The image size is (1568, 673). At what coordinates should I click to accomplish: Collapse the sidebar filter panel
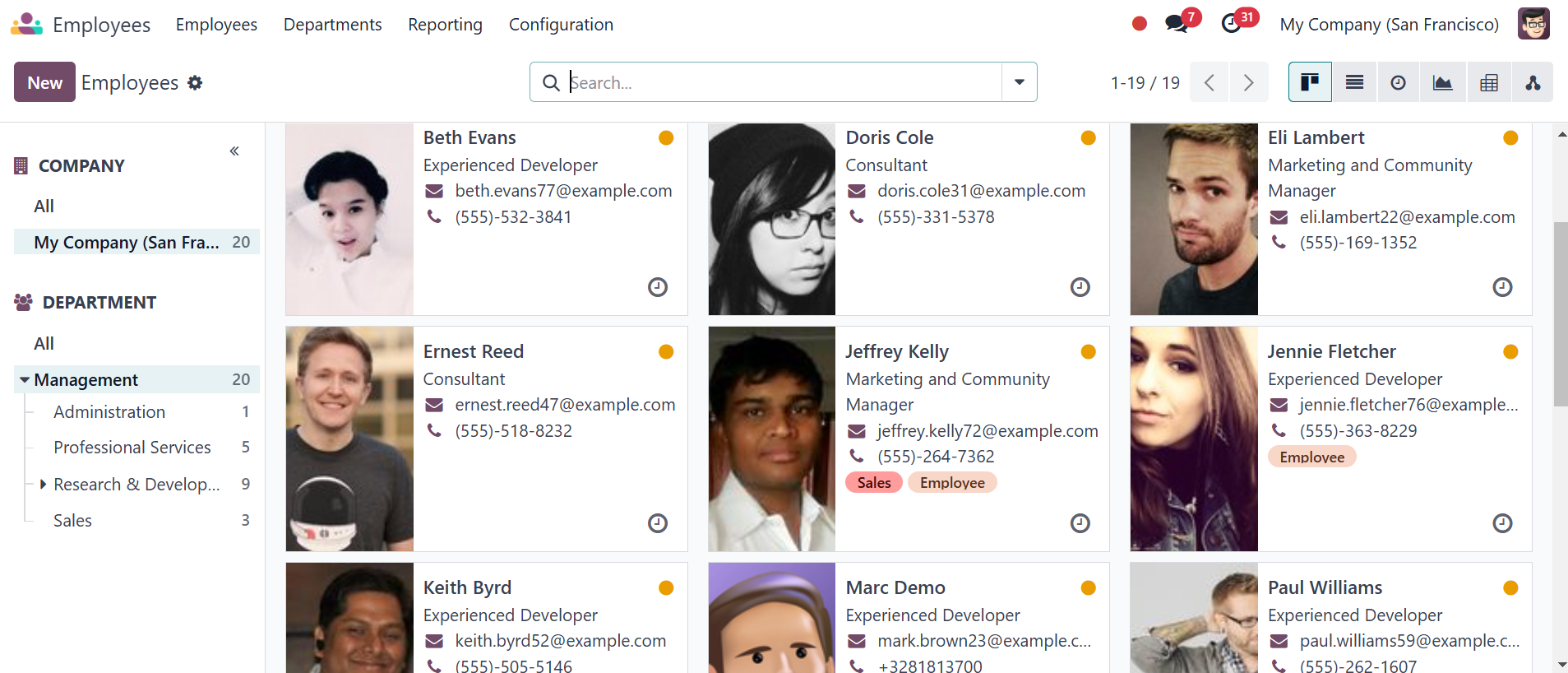click(234, 151)
